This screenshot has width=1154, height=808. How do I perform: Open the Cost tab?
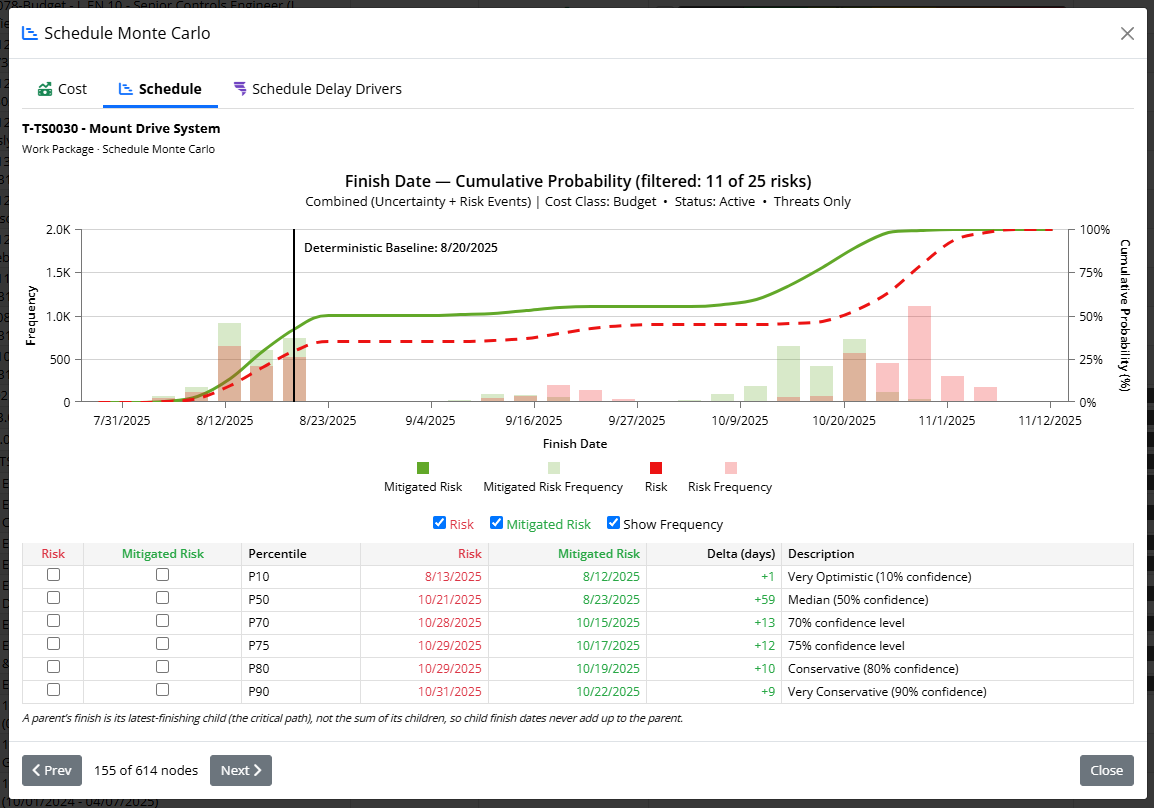[63, 89]
